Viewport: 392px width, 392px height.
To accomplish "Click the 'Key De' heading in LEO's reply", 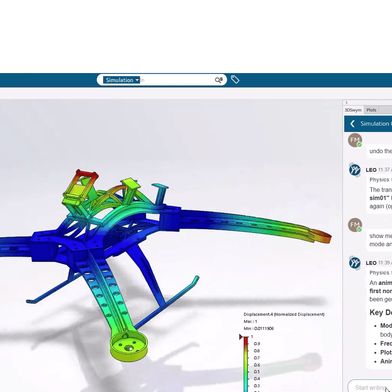I will (381, 313).
